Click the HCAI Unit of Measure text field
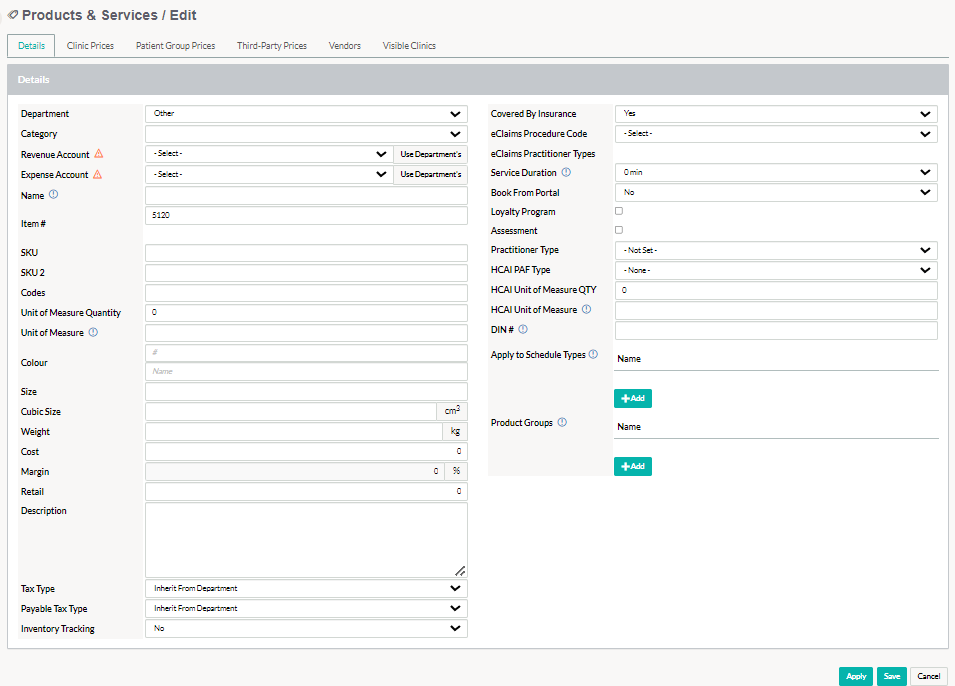 point(776,311)
